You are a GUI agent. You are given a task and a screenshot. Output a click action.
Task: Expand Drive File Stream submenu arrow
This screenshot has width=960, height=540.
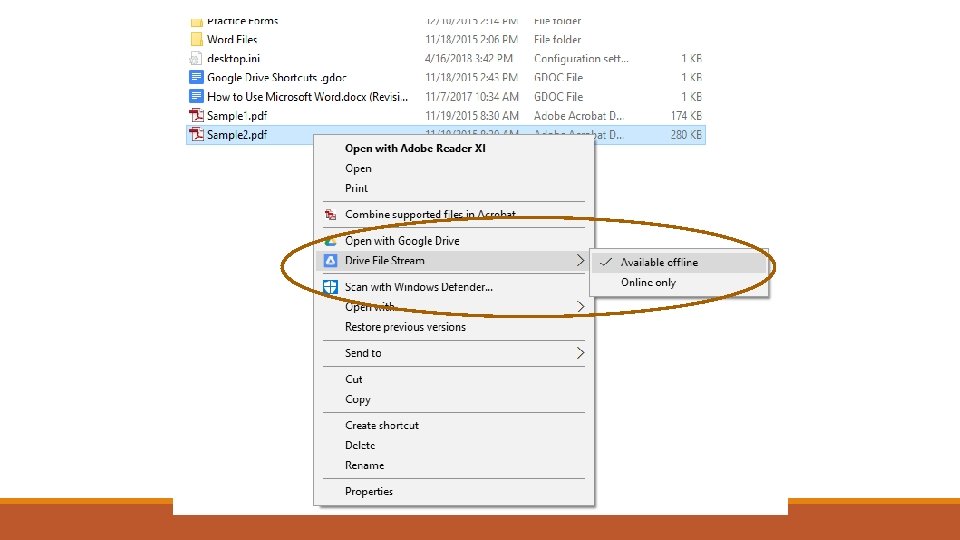click(x=580, y=261)
